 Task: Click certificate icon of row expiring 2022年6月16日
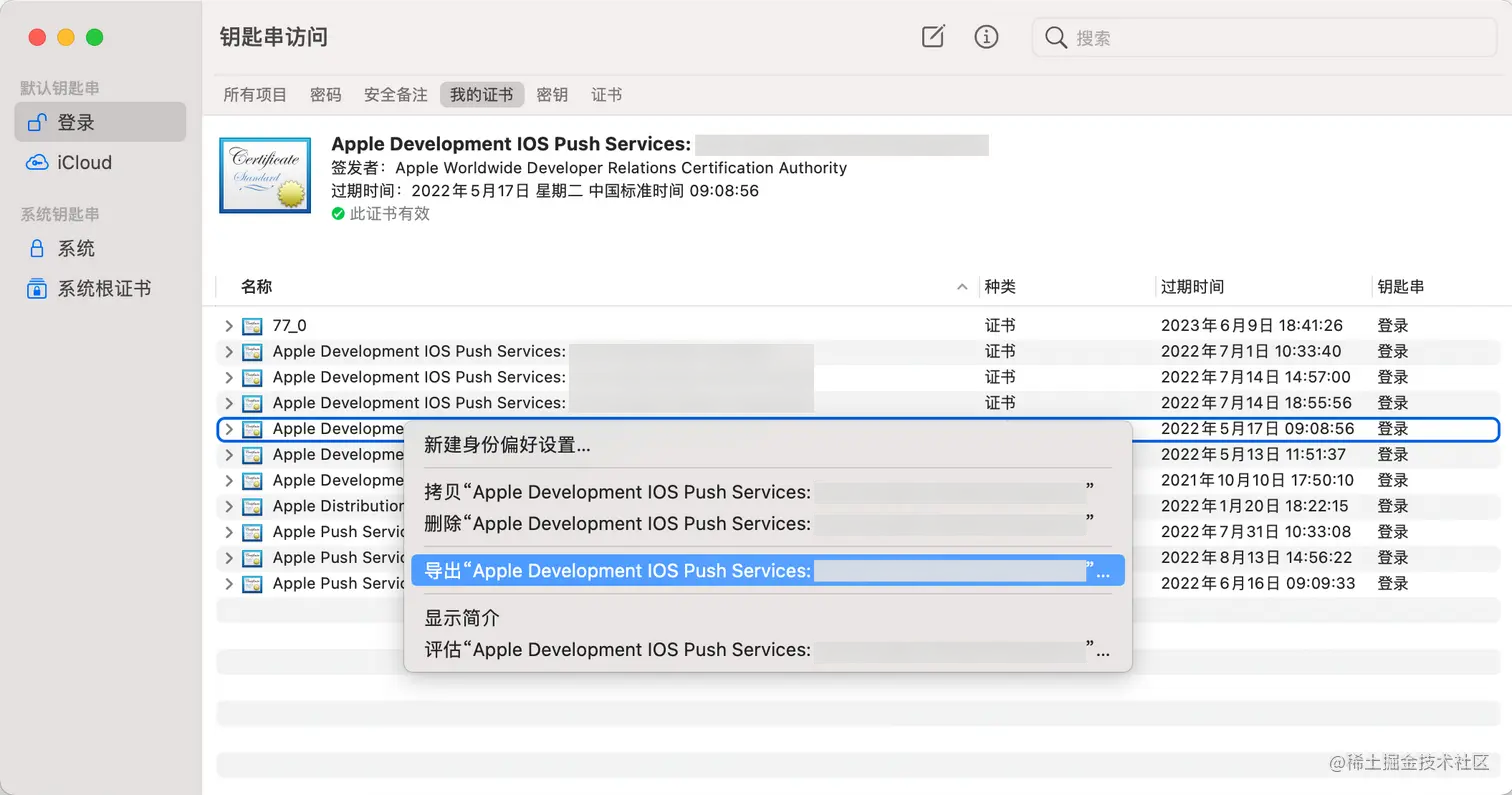(253, 584)
